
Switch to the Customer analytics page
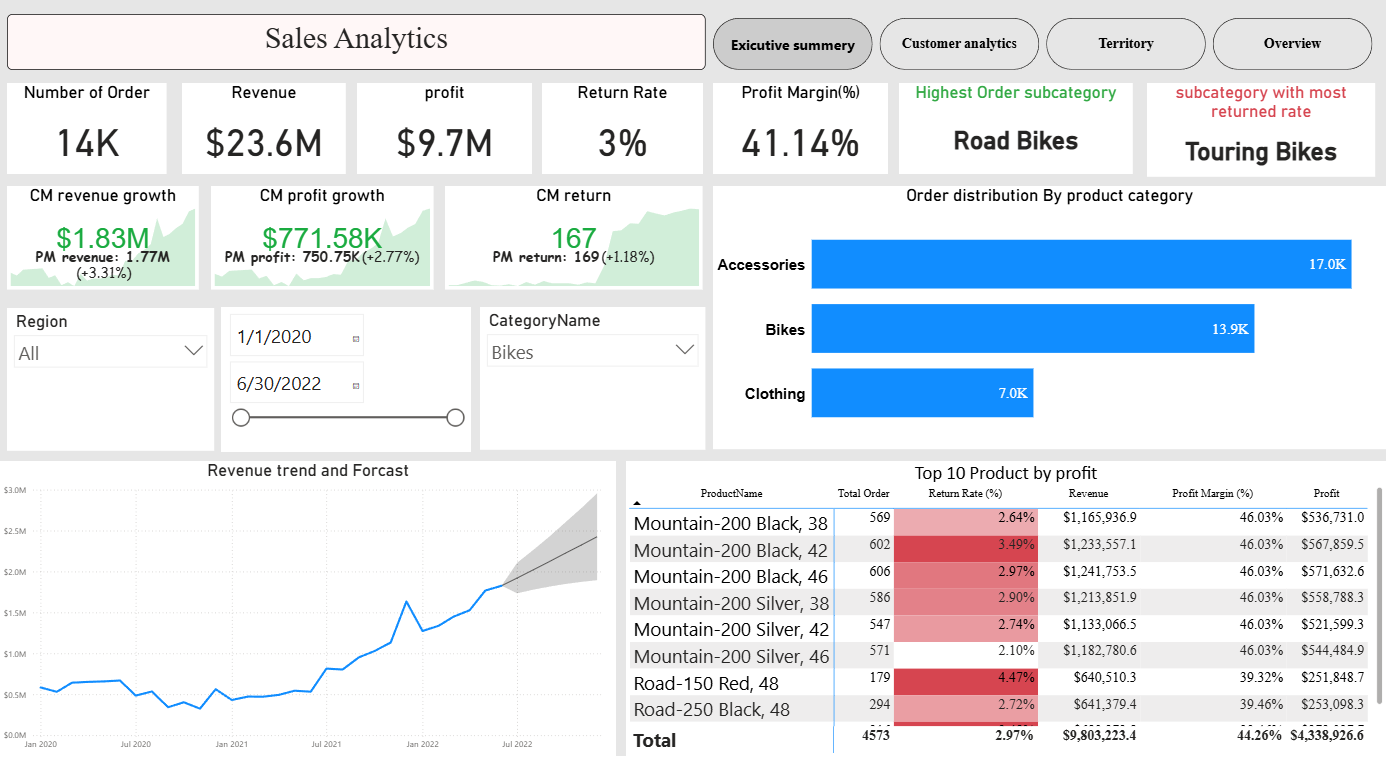tap(959, 44)
